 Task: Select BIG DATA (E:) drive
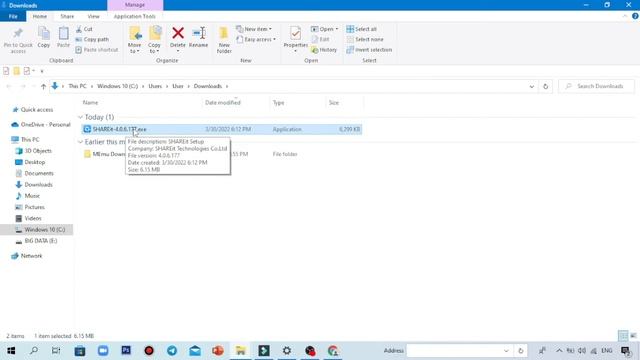click(x=36, y=241)
